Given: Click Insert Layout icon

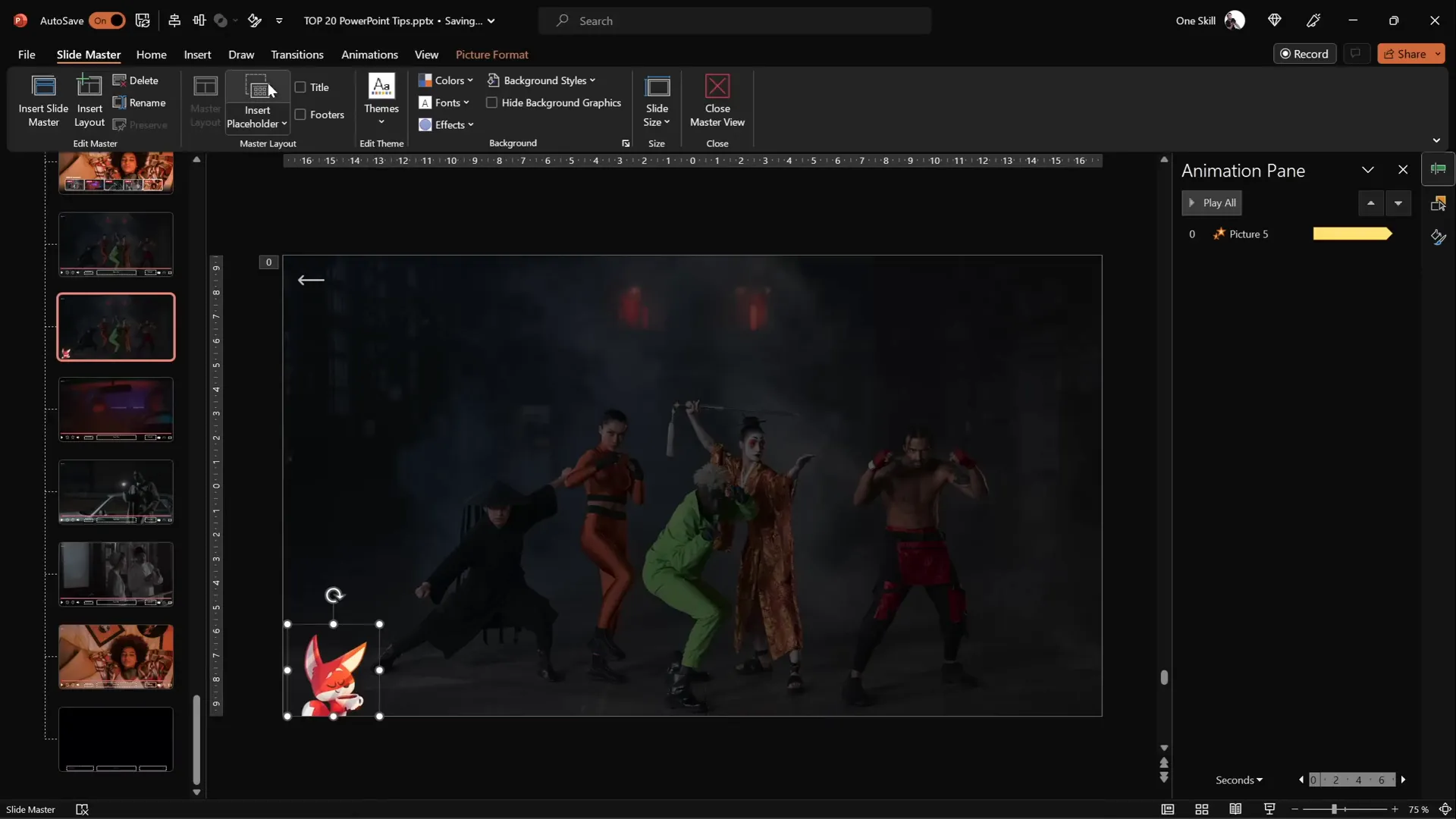Looking at the screenshot, I should [x=89, y=100].
